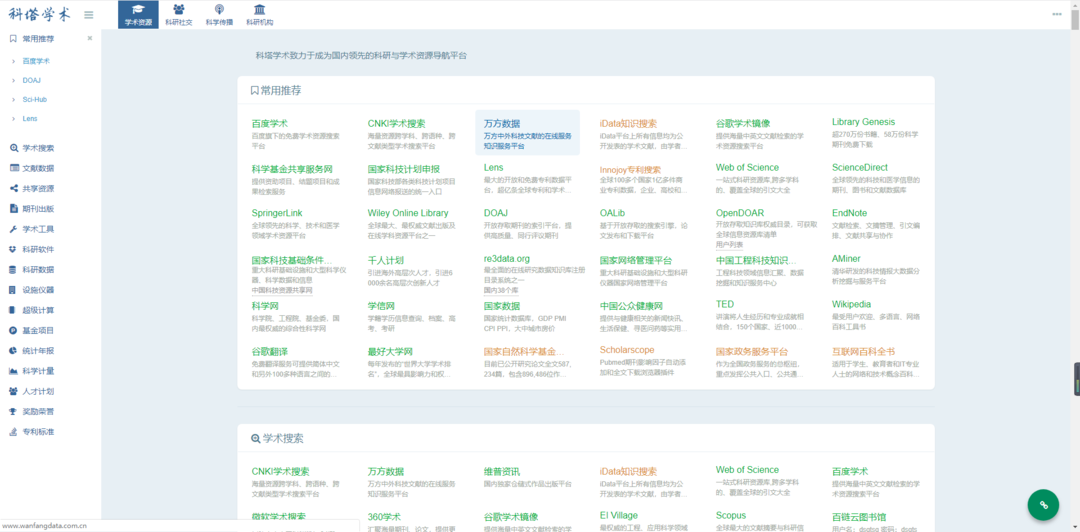The image size is (1080, 532).
Task: Click the 学术搜索 magnifier icon in sidebar
Action: click(x=14, y=148)
